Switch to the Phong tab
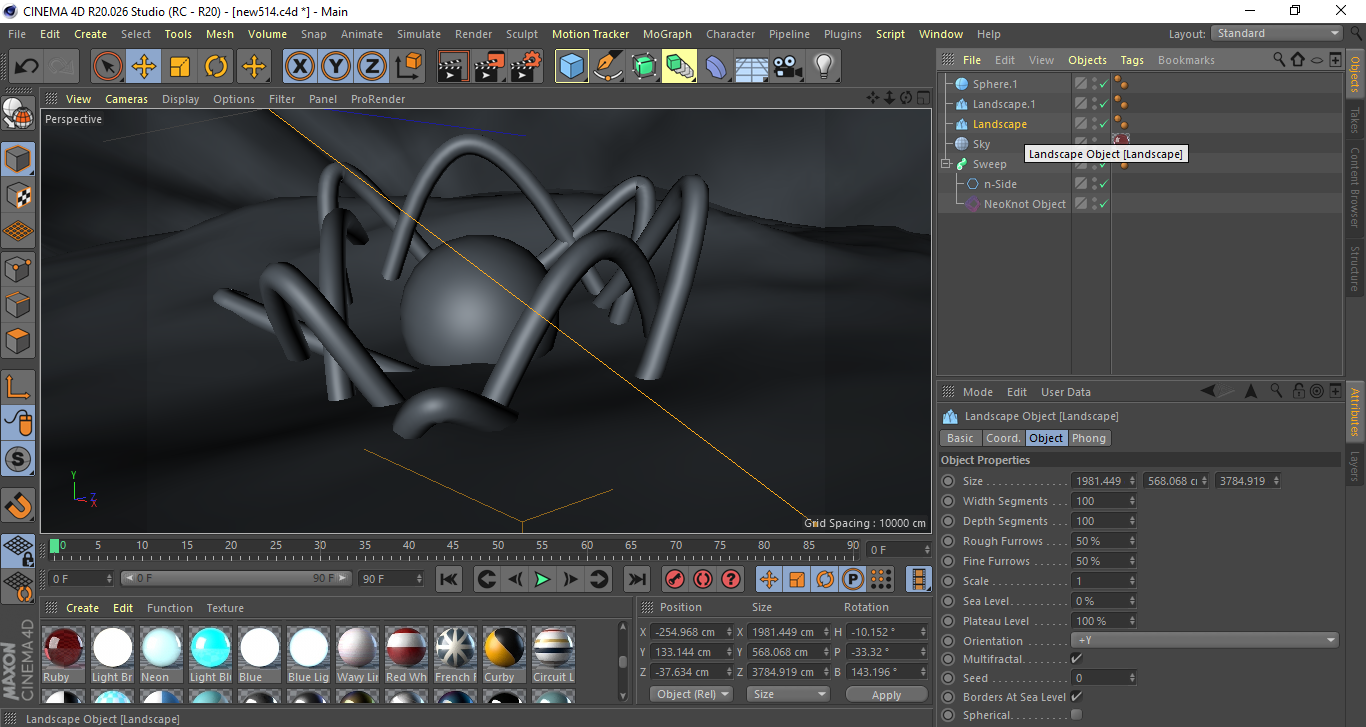The width and height of the screenshot is (1366, 727). pyautogui.click(x=1089, y=438)
